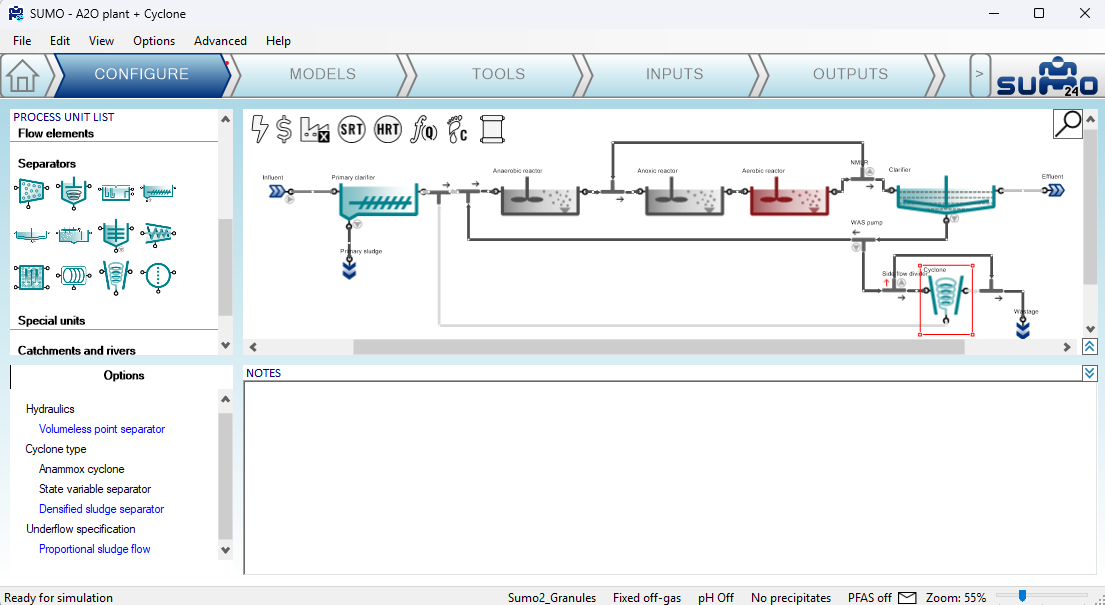
Task: Click the next arrow button beside OUTPUTS
Action: (979, 74)
